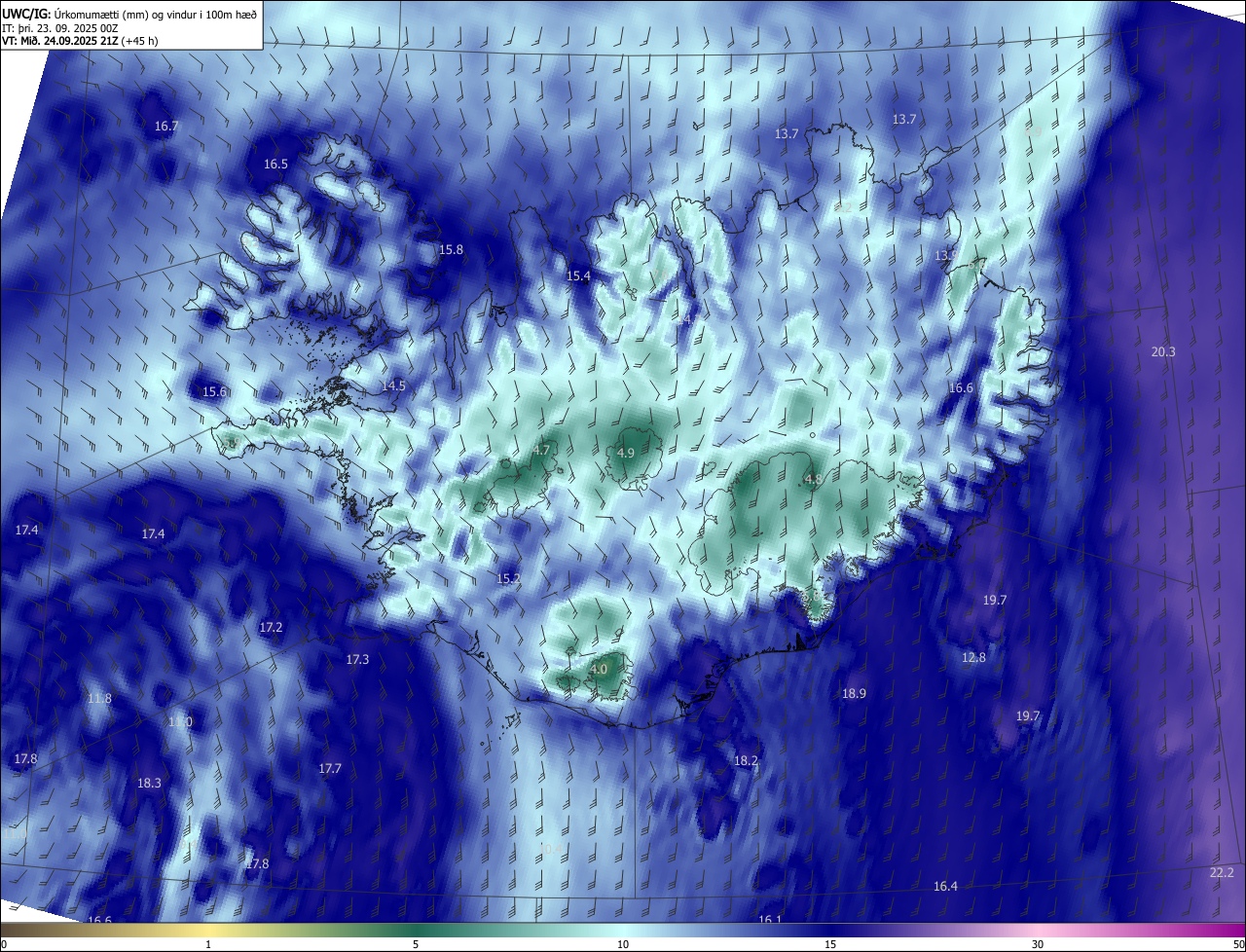
Task: Click the map value 15.8
Action: 451,250
